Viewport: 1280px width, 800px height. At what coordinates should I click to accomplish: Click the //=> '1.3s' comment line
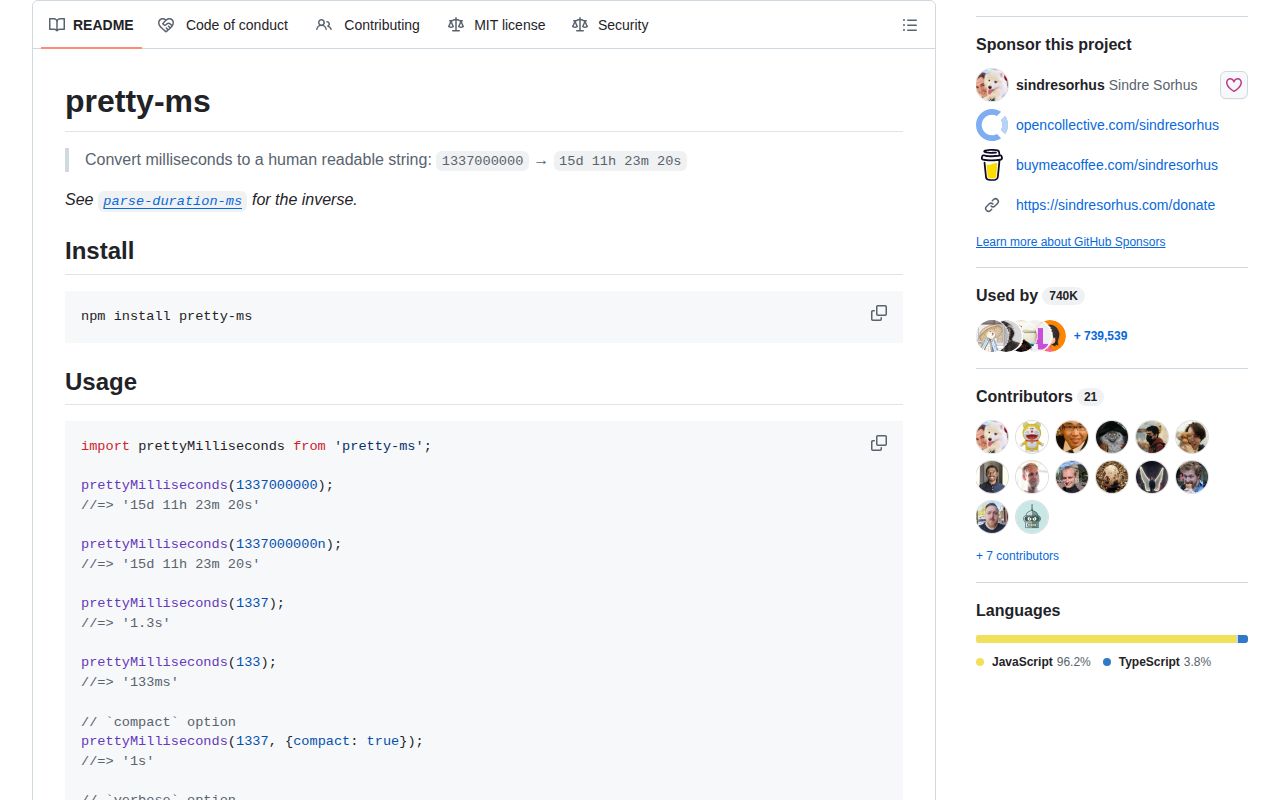pos(126,623)
